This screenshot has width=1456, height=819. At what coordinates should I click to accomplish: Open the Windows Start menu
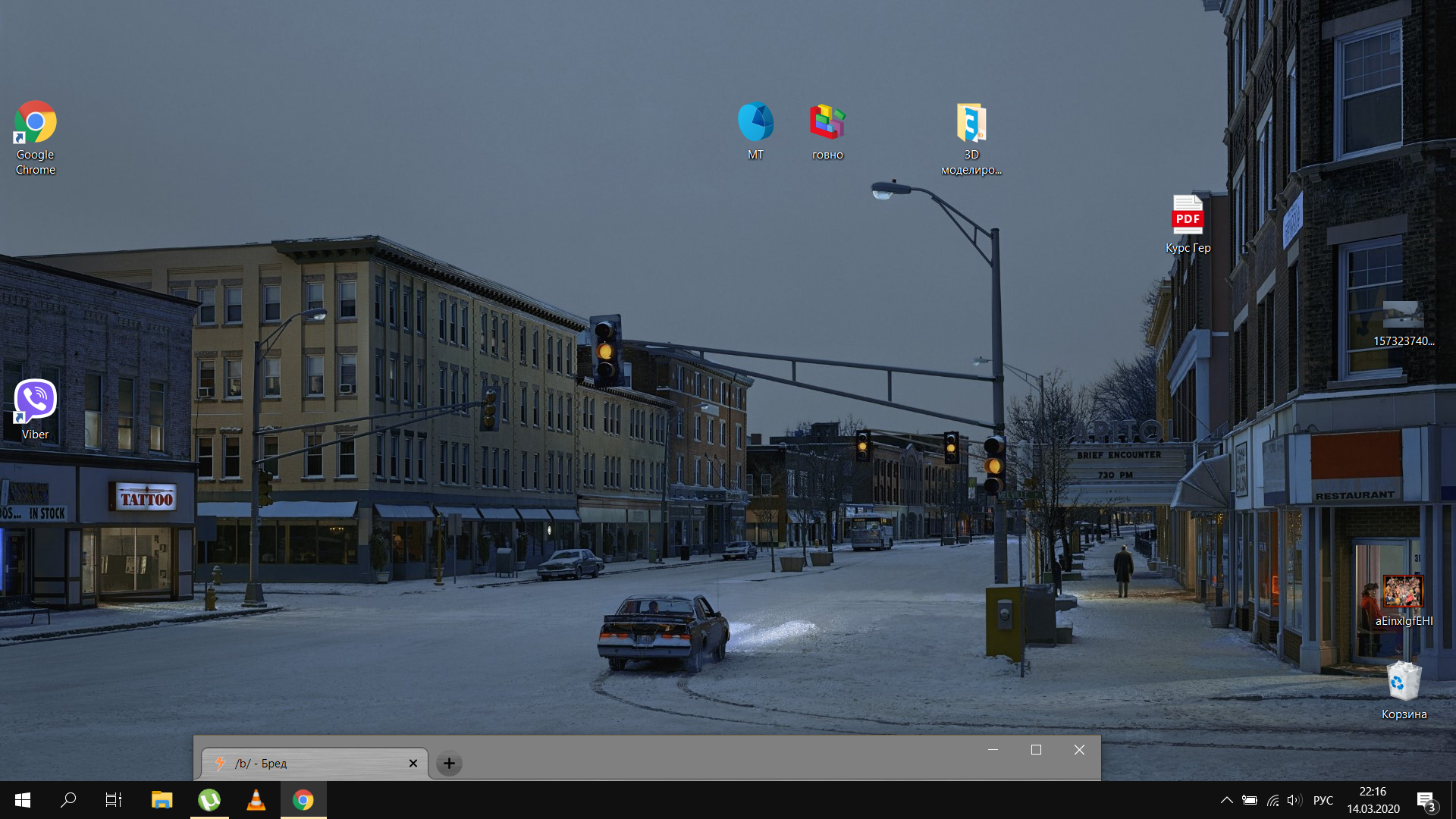coord(23,800)
